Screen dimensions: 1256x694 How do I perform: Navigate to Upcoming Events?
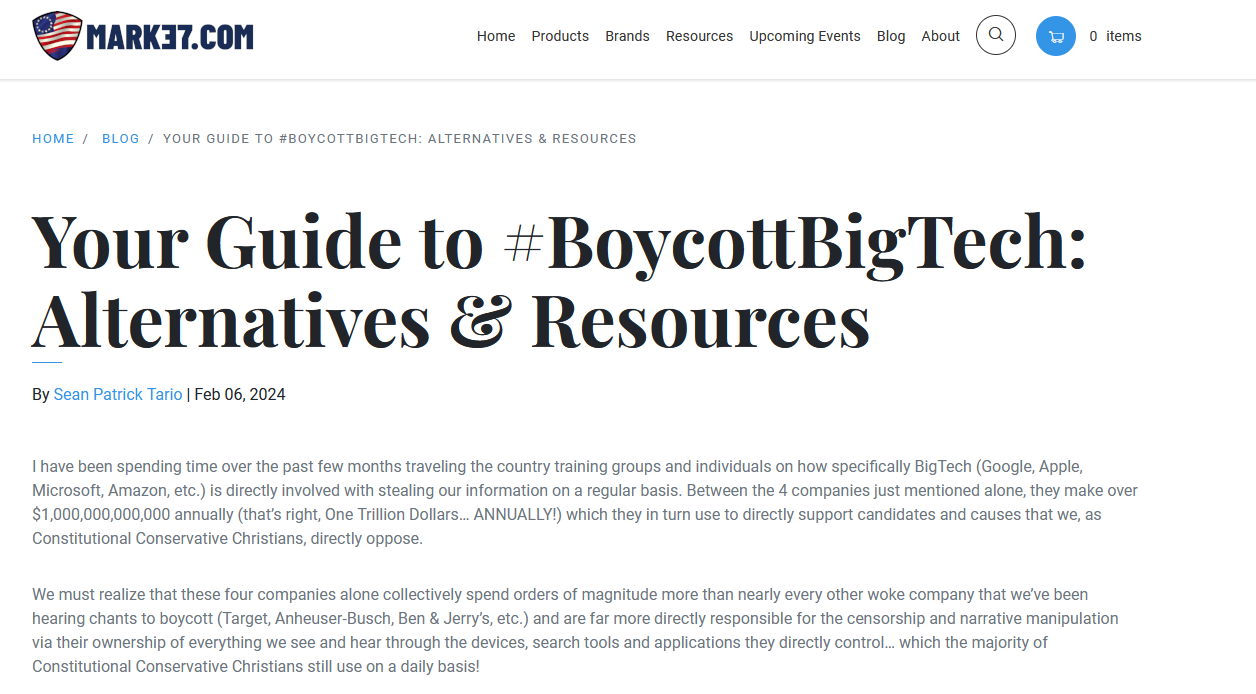pos(805,36)
